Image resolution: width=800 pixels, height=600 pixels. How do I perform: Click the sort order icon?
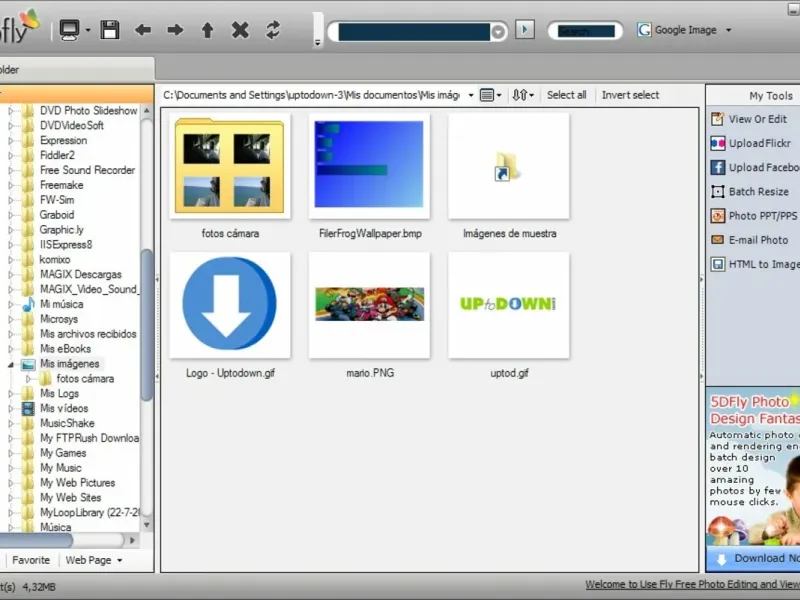pyautogui.click(x=519, y=95)
